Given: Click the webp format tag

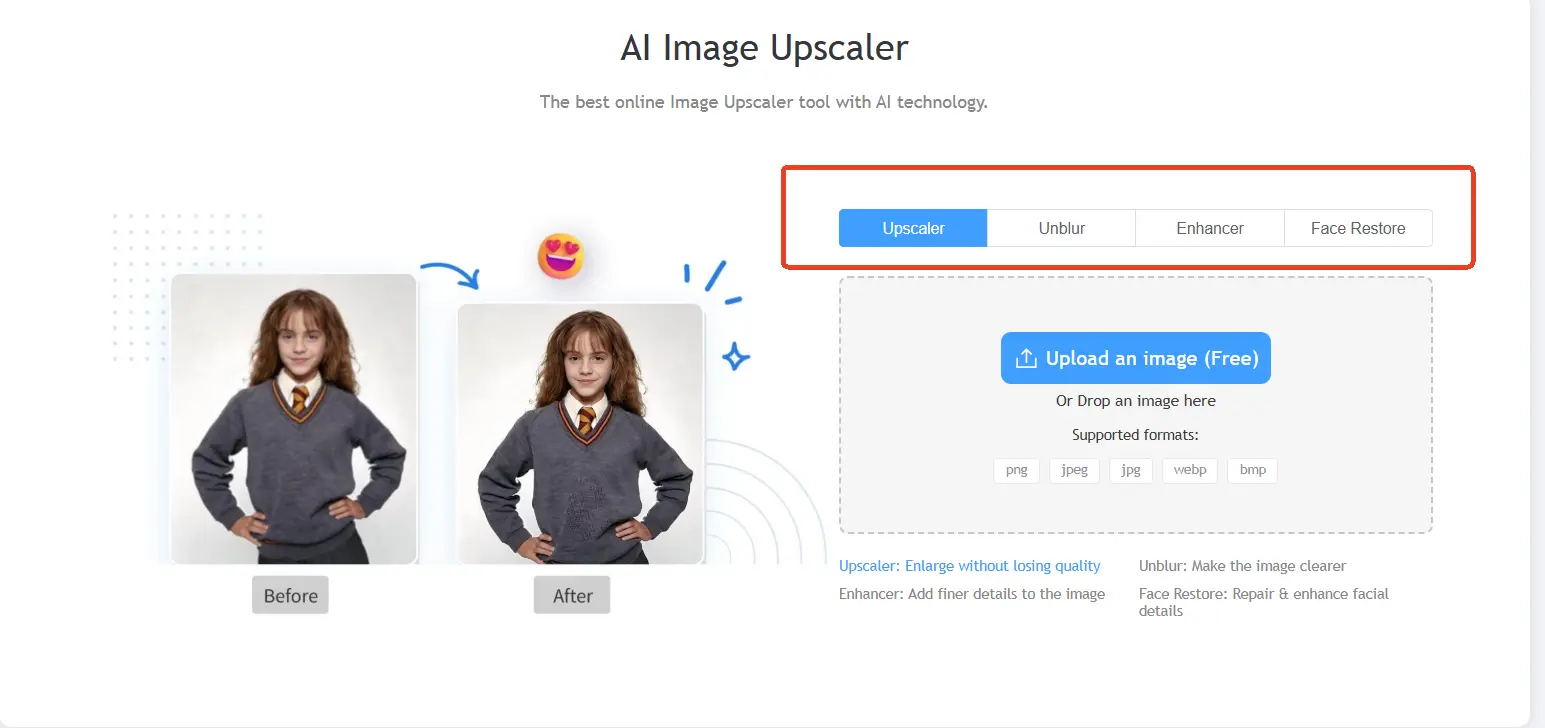Looking at the screenshot, I should tap(1190, 470).
